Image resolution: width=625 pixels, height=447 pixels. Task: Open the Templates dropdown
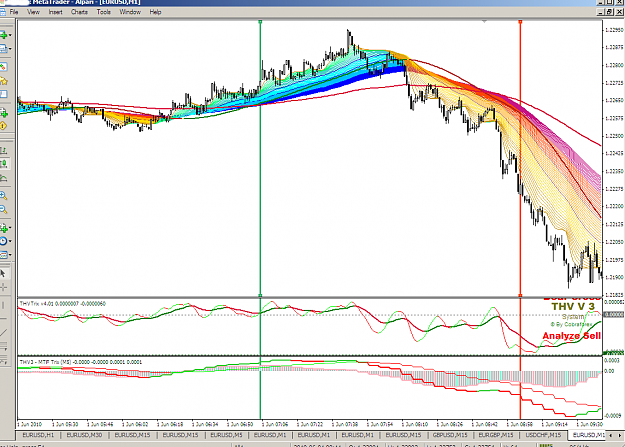[x=5, y=254]
